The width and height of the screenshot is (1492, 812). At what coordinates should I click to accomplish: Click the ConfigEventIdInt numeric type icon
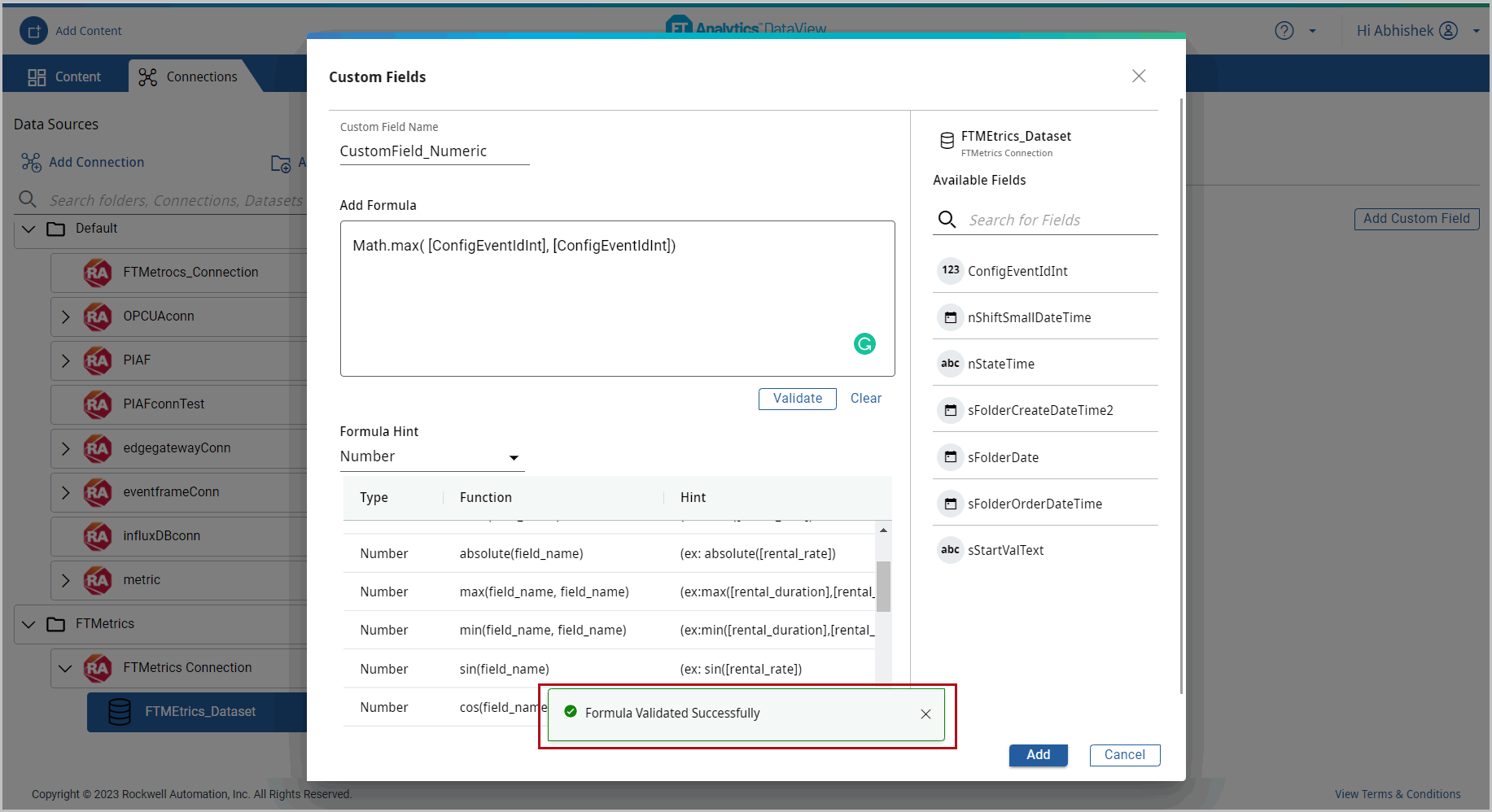coord(950,270)
